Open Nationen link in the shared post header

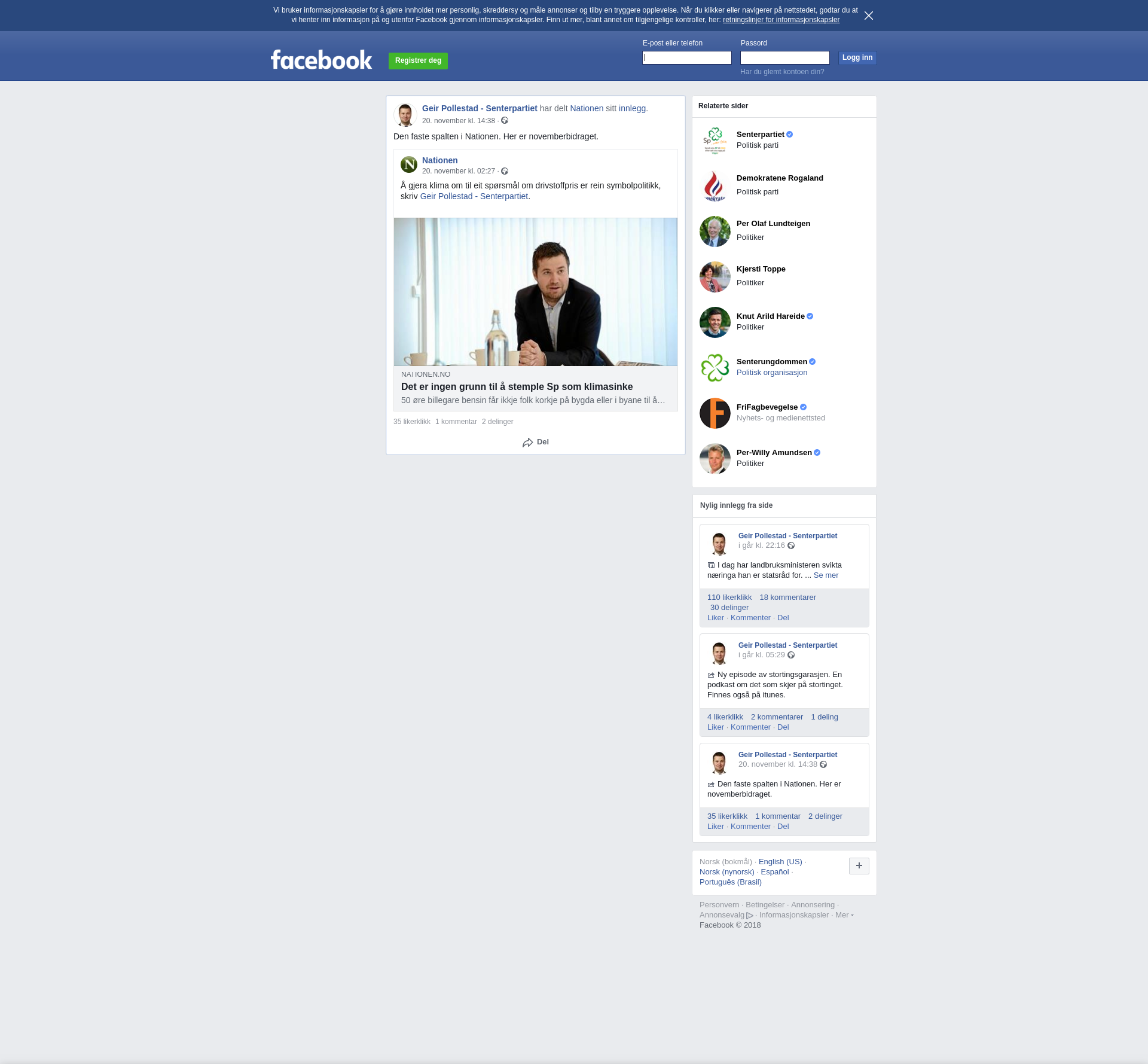[x=587, y=108]
